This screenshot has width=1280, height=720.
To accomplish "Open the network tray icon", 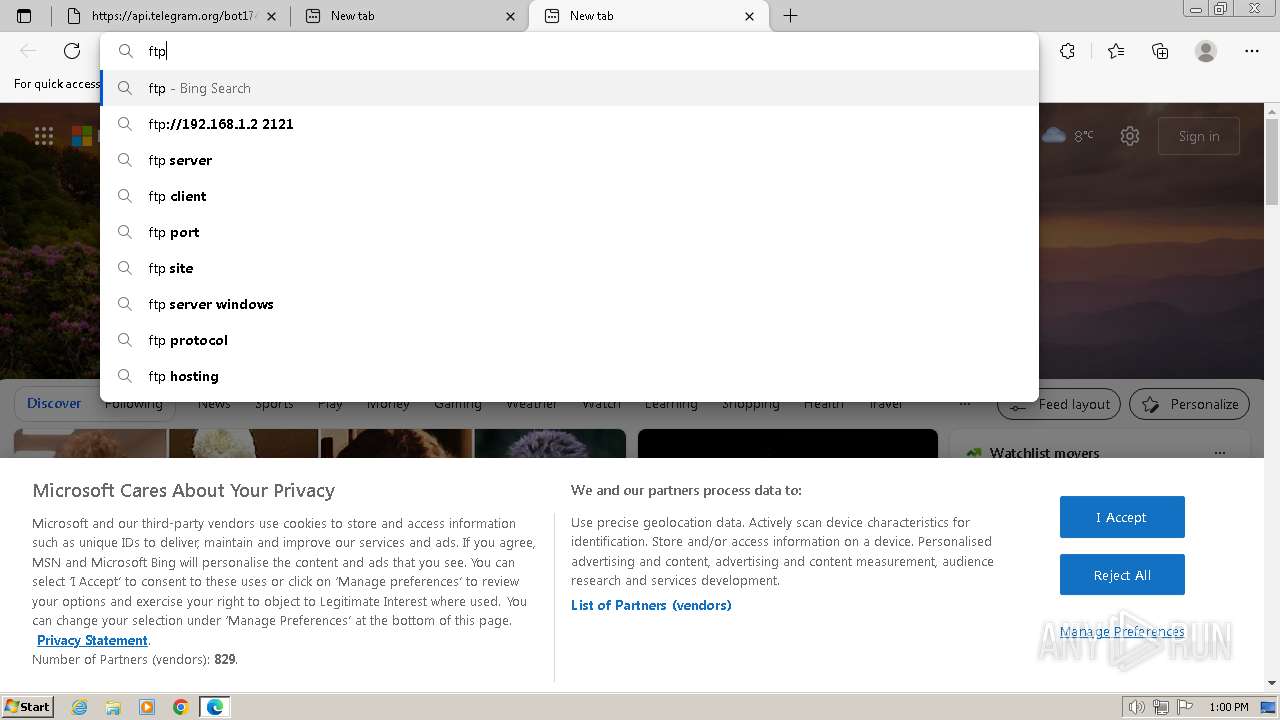I will [x=1160, y=707].
